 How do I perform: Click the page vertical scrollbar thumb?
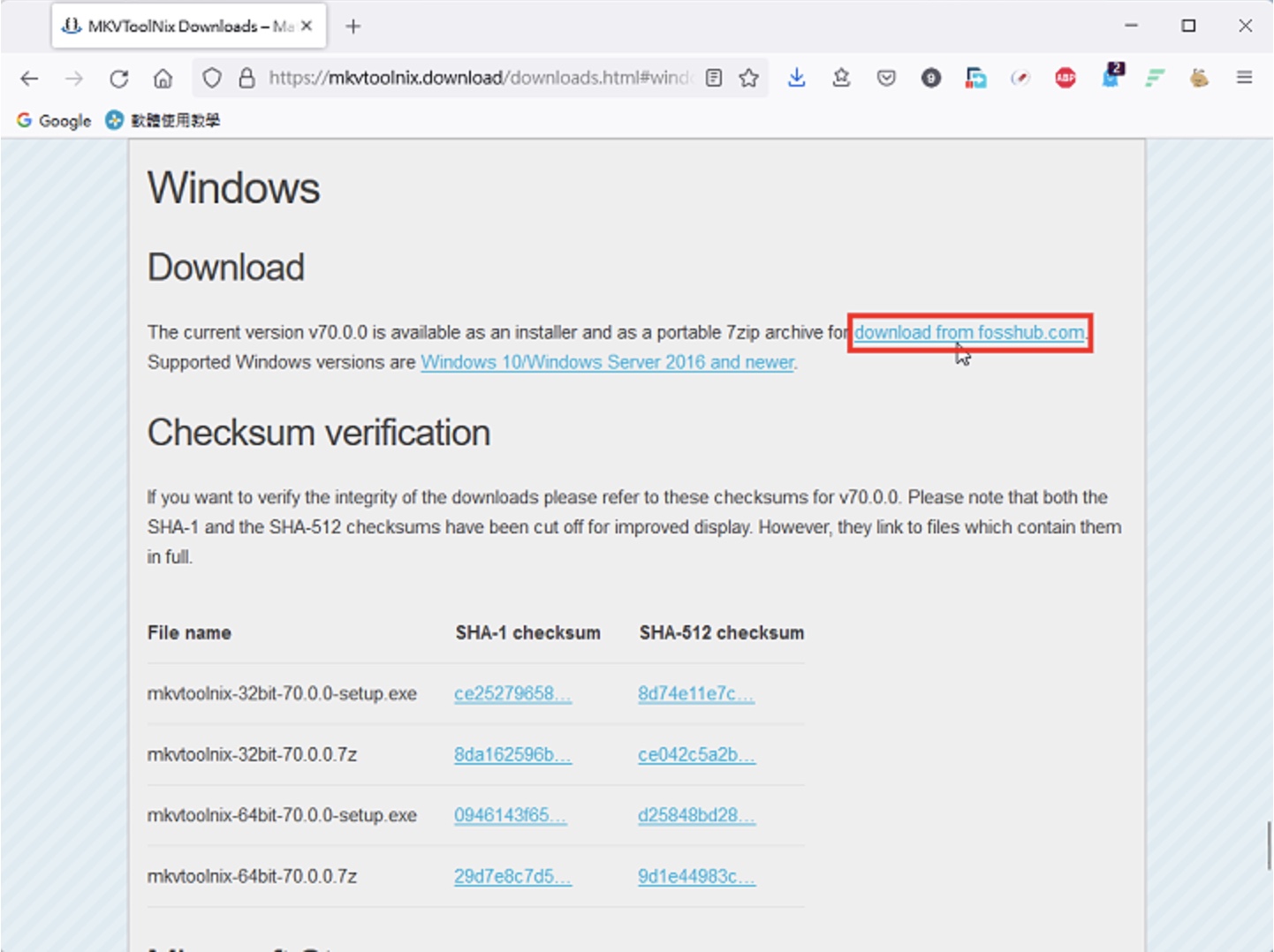[1269, 845]
